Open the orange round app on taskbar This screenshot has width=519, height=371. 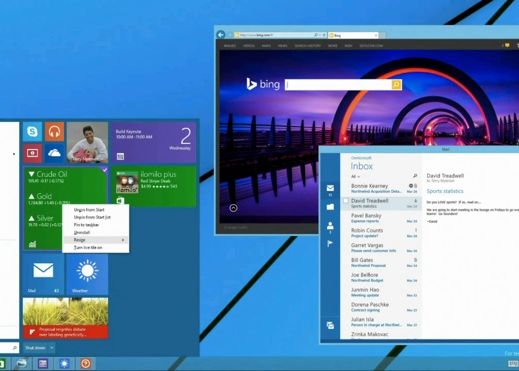tap(86, 363)
